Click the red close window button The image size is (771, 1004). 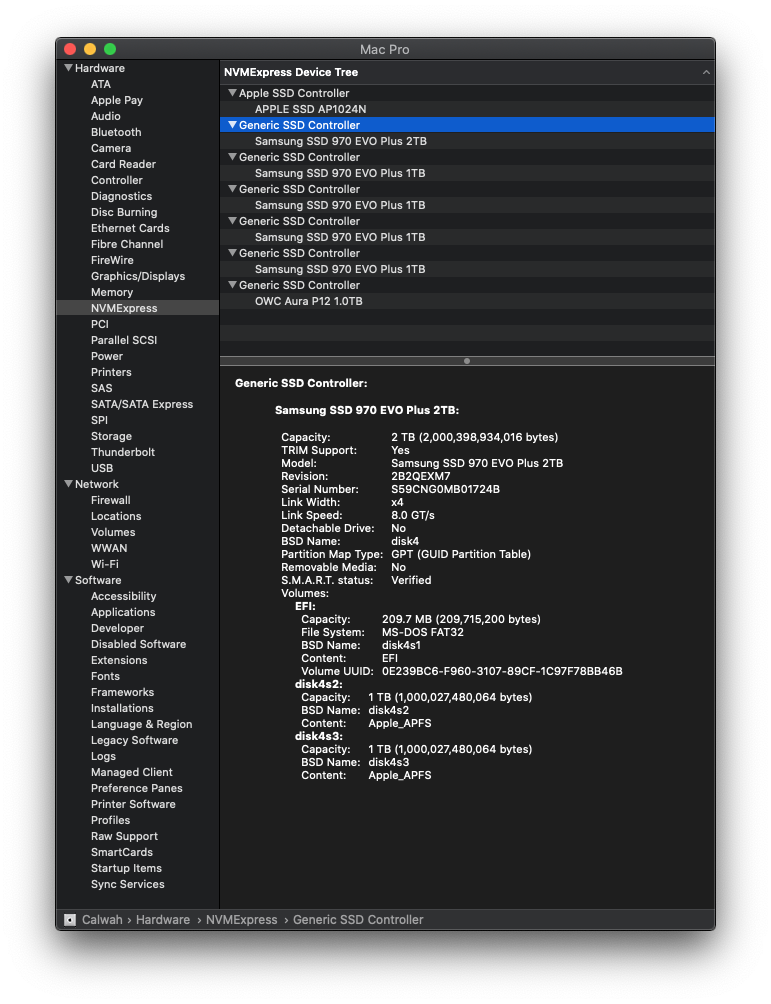tap(70, 49)
